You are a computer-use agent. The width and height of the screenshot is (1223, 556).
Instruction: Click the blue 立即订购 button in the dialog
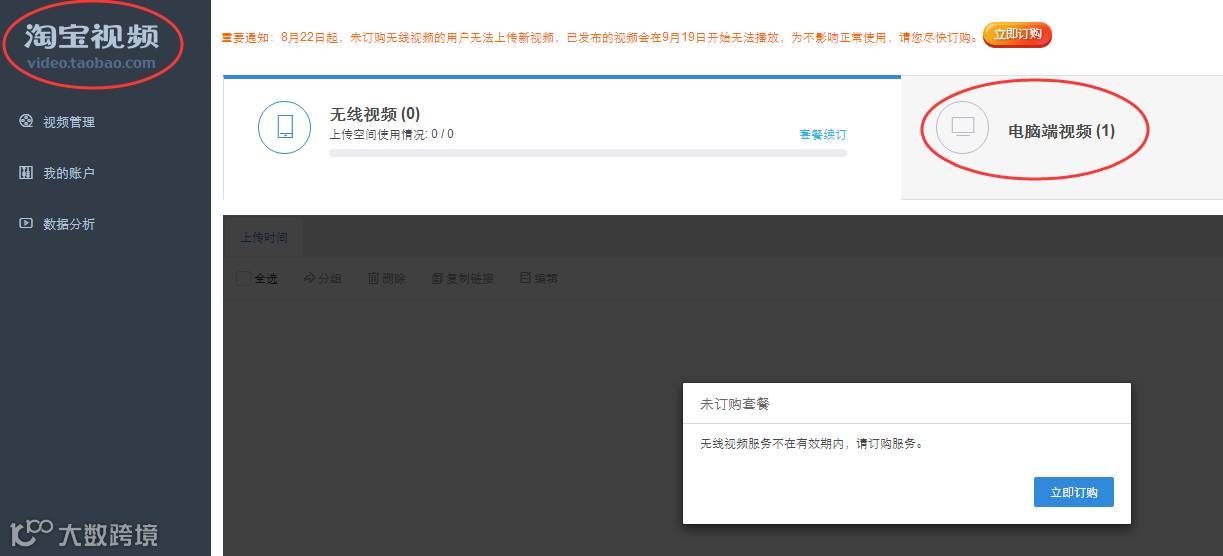(1074, 492)
